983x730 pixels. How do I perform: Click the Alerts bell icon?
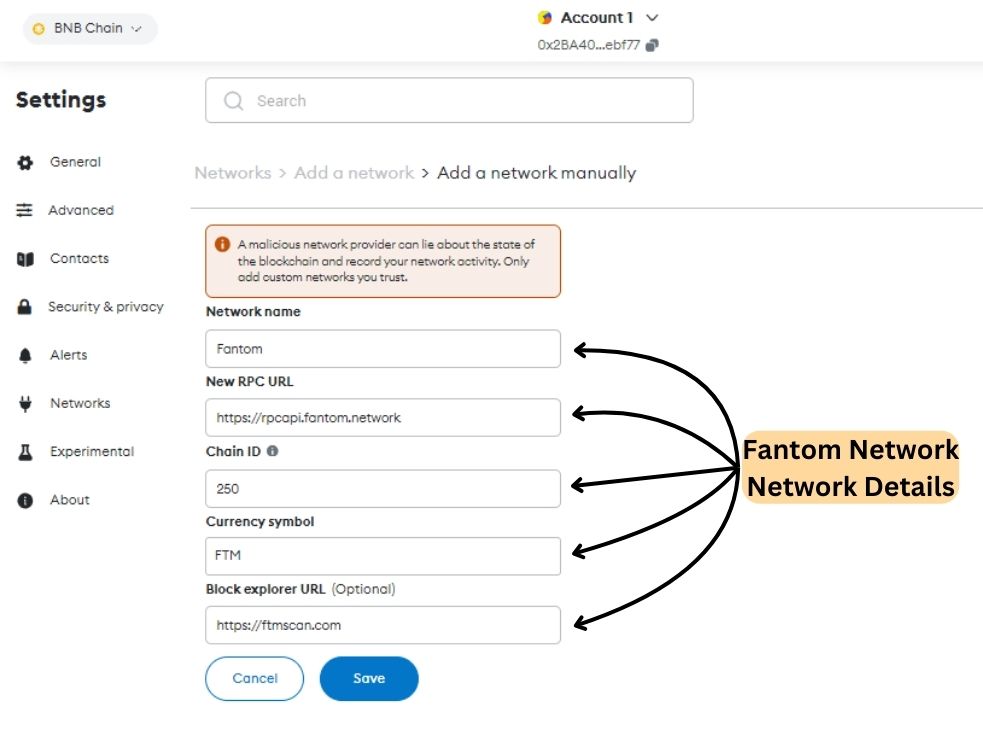25,356
